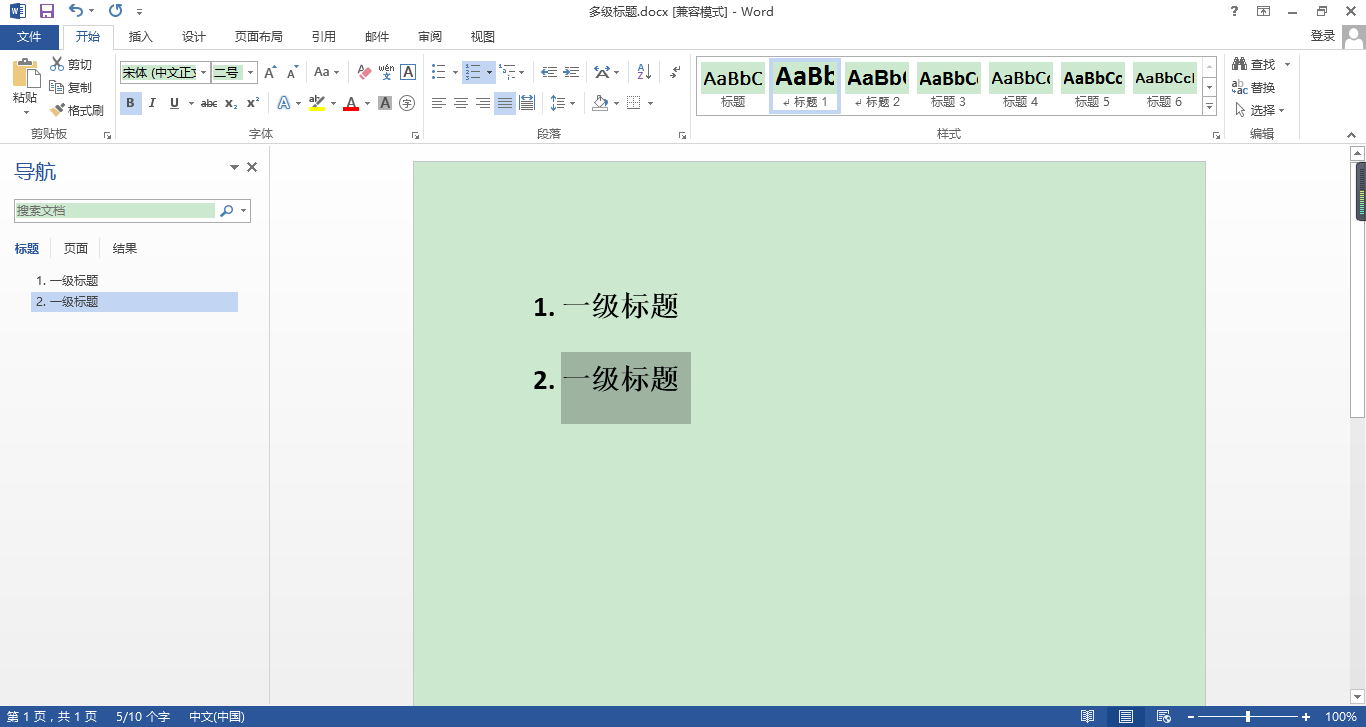This screenshot has width=1366, height=727.
Task: Switch to Web Layout view icon
Action: [1163, 717]
